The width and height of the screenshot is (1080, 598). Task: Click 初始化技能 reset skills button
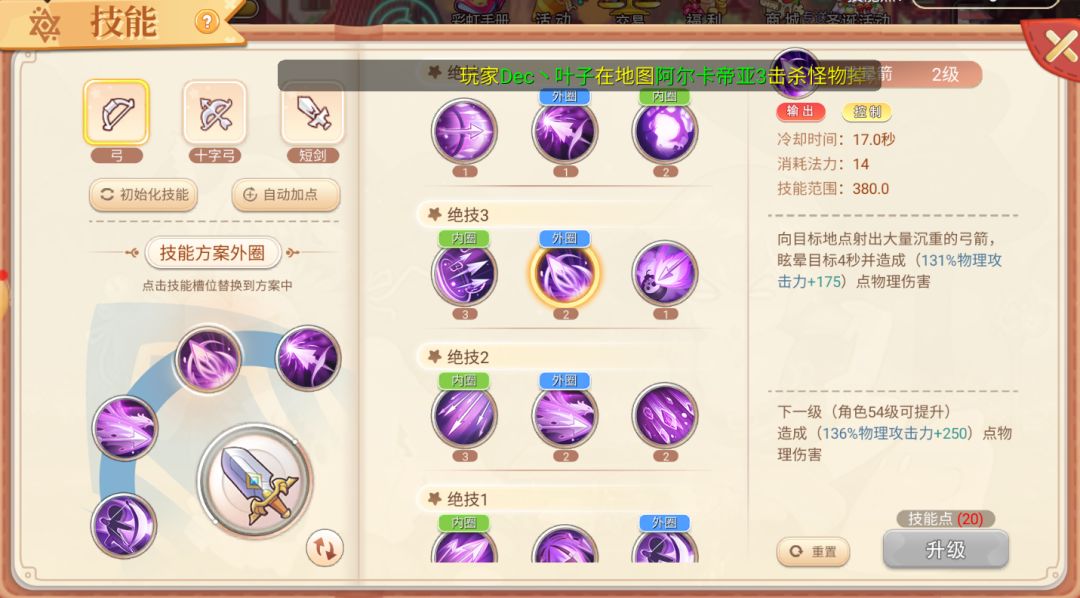tap(143, 195)
